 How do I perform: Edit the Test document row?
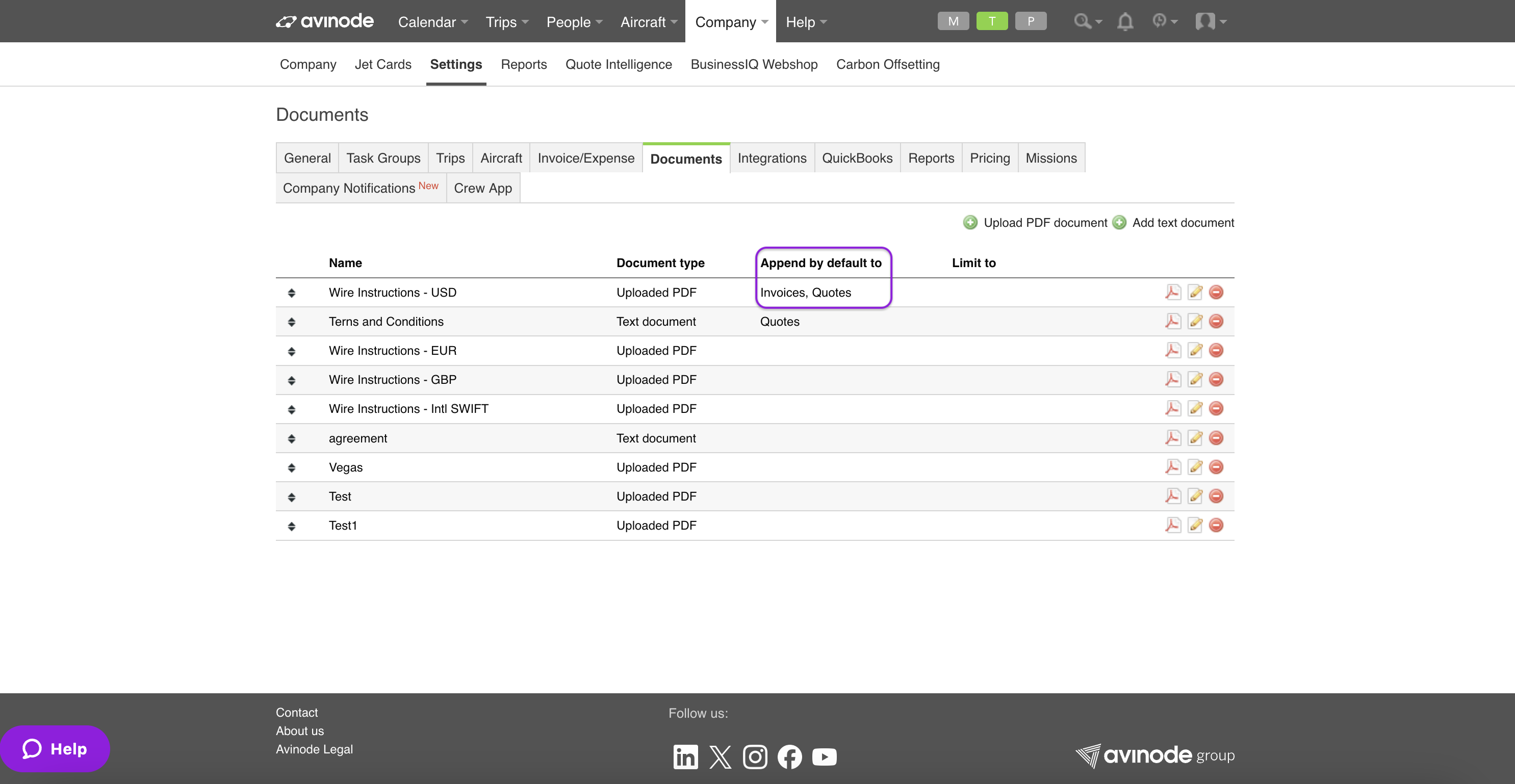1195,496
